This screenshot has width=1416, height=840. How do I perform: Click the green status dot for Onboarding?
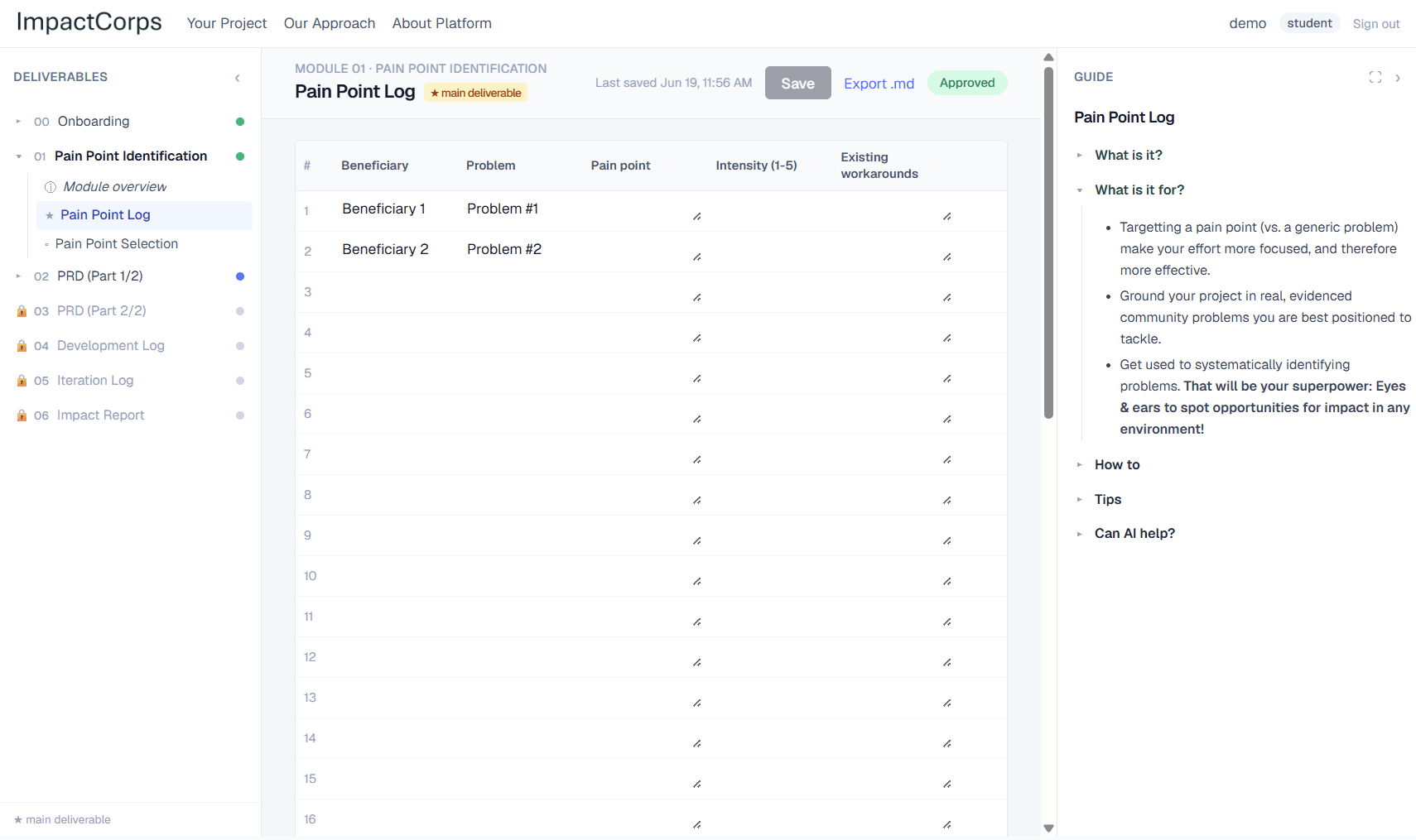pyautogui.click(x=240, y=122)
